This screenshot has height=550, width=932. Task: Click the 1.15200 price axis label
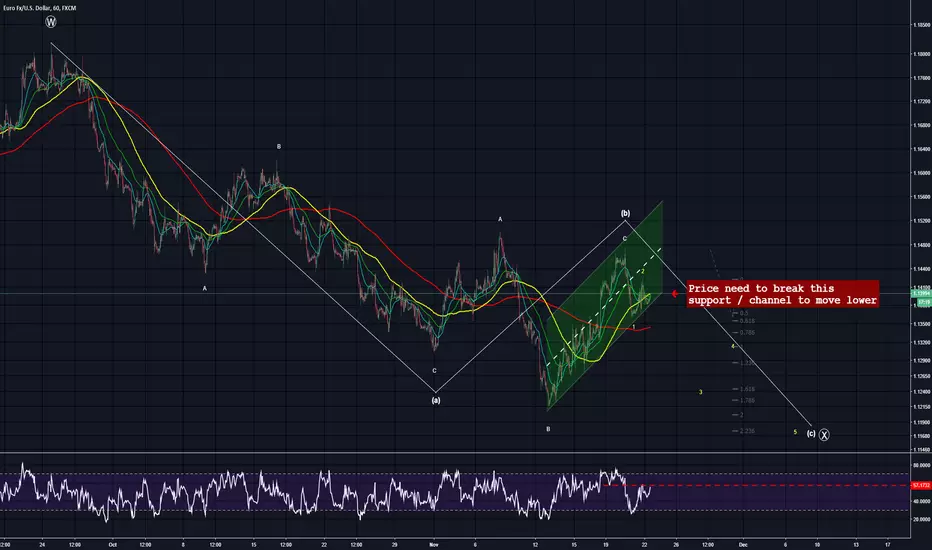tap(921, 221)
